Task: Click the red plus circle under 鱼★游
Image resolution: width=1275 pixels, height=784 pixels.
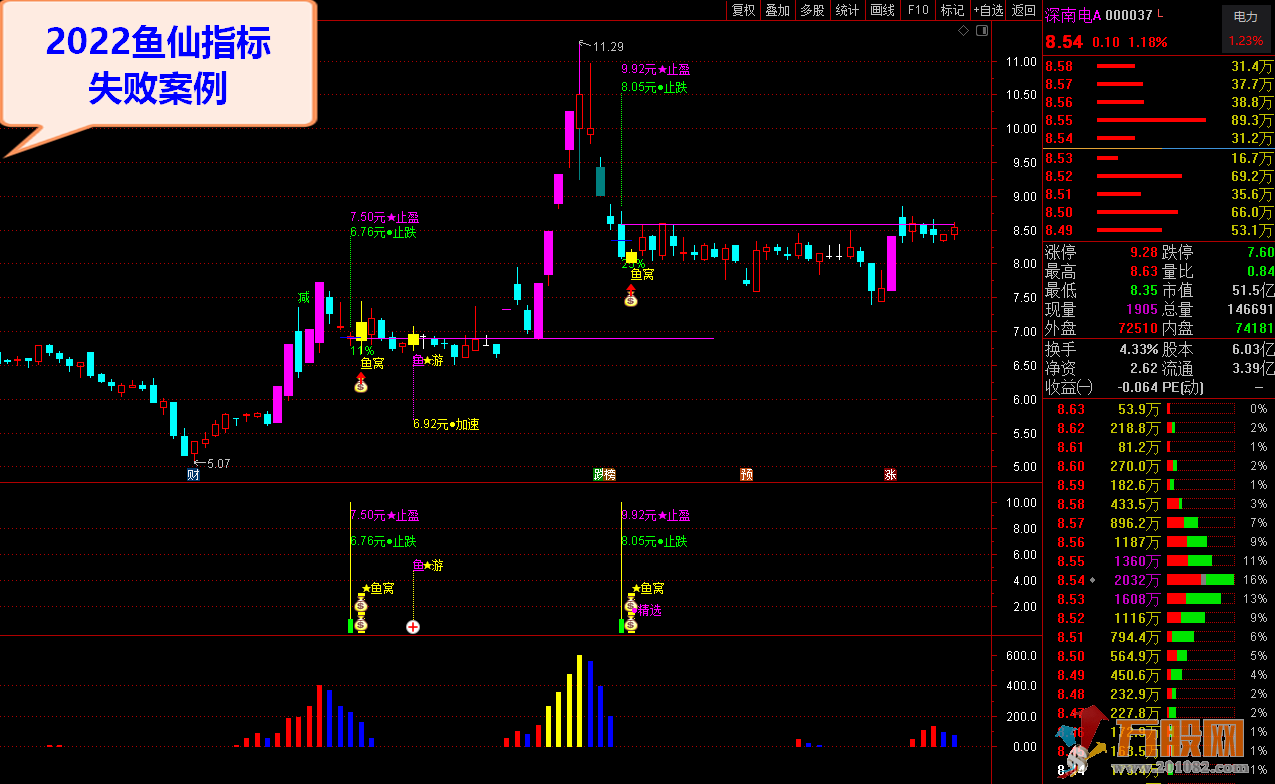Action: (x=413, y=627)
